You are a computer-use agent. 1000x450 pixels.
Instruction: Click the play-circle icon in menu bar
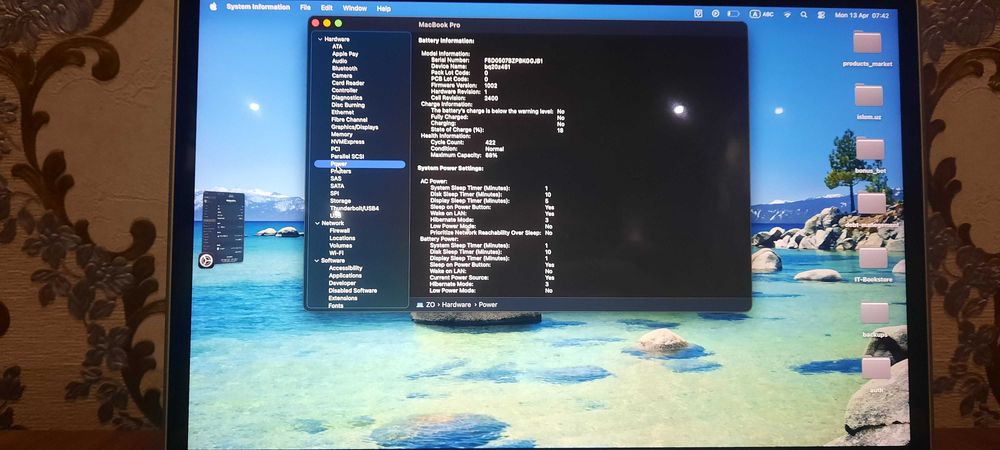pyautogui.click(x=716, y=13)
